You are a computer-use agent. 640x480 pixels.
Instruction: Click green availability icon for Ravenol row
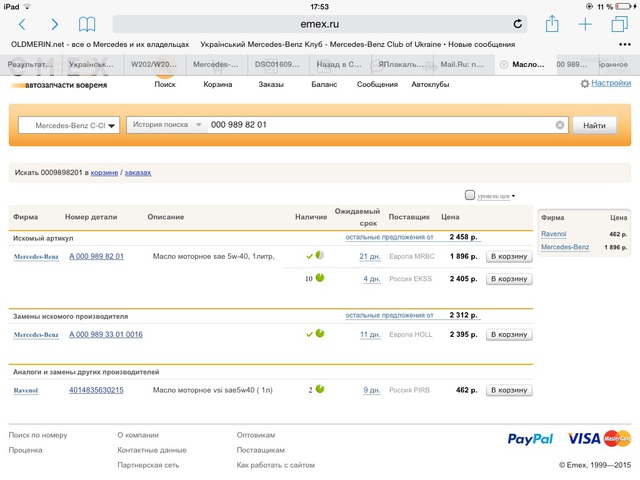320,389
